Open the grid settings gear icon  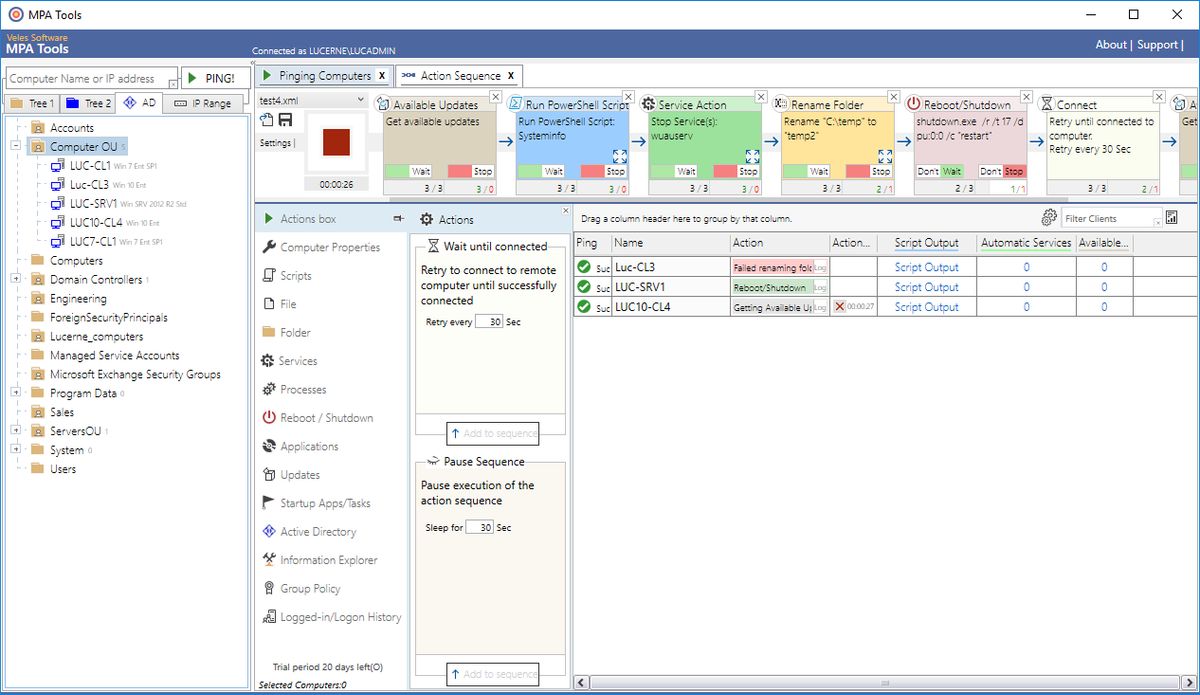(1049, 218)
